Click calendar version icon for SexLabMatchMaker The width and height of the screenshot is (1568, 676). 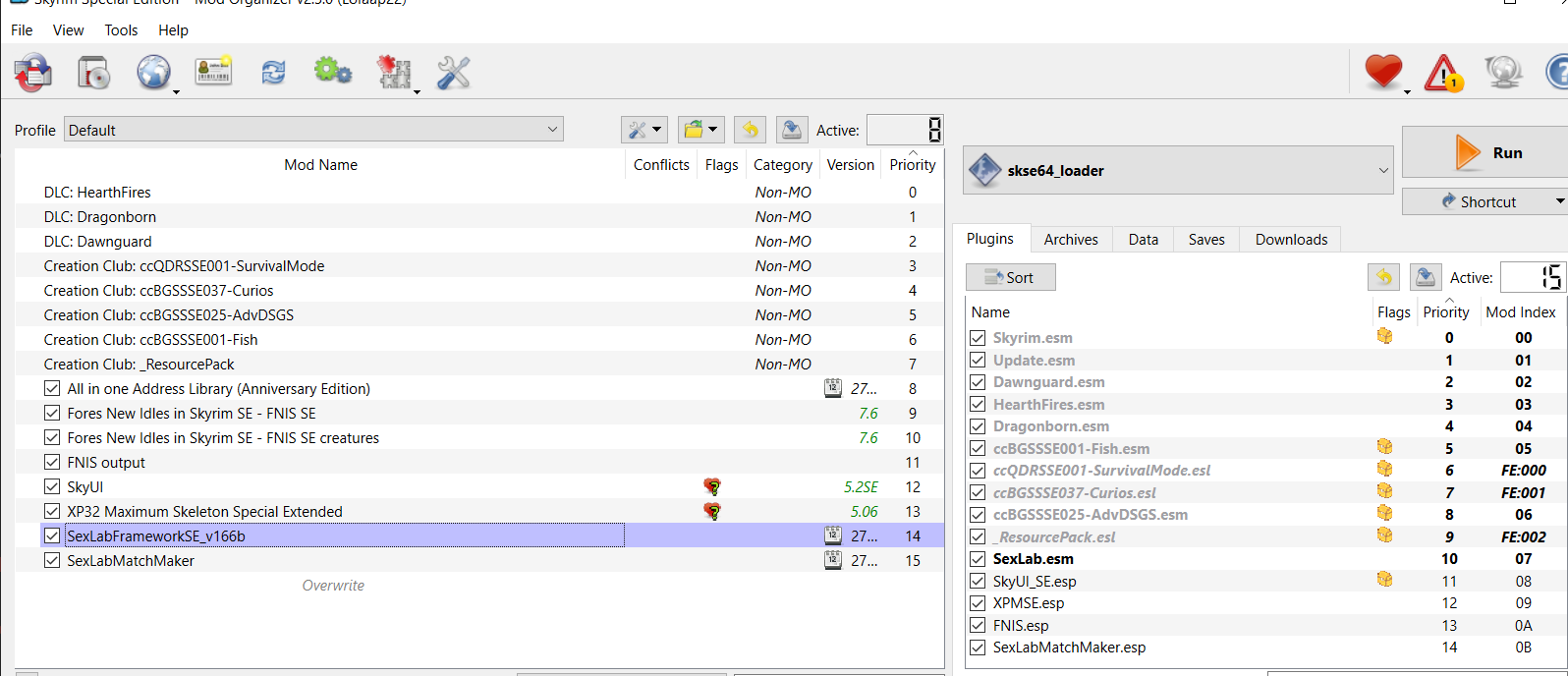(833, 560)
